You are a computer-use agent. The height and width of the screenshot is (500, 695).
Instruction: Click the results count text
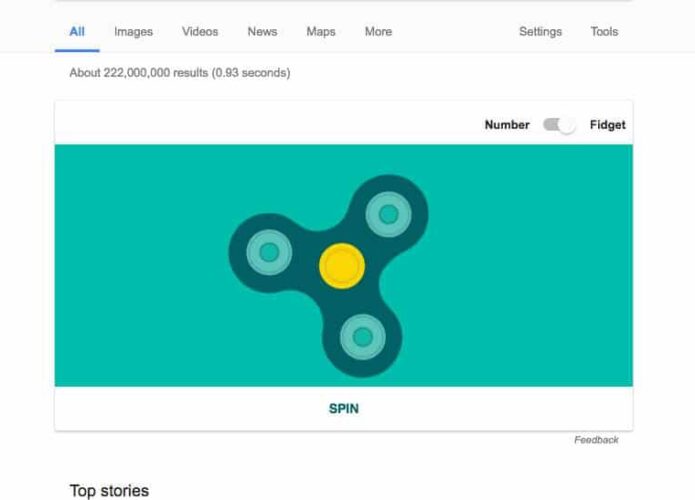(180, 73)
